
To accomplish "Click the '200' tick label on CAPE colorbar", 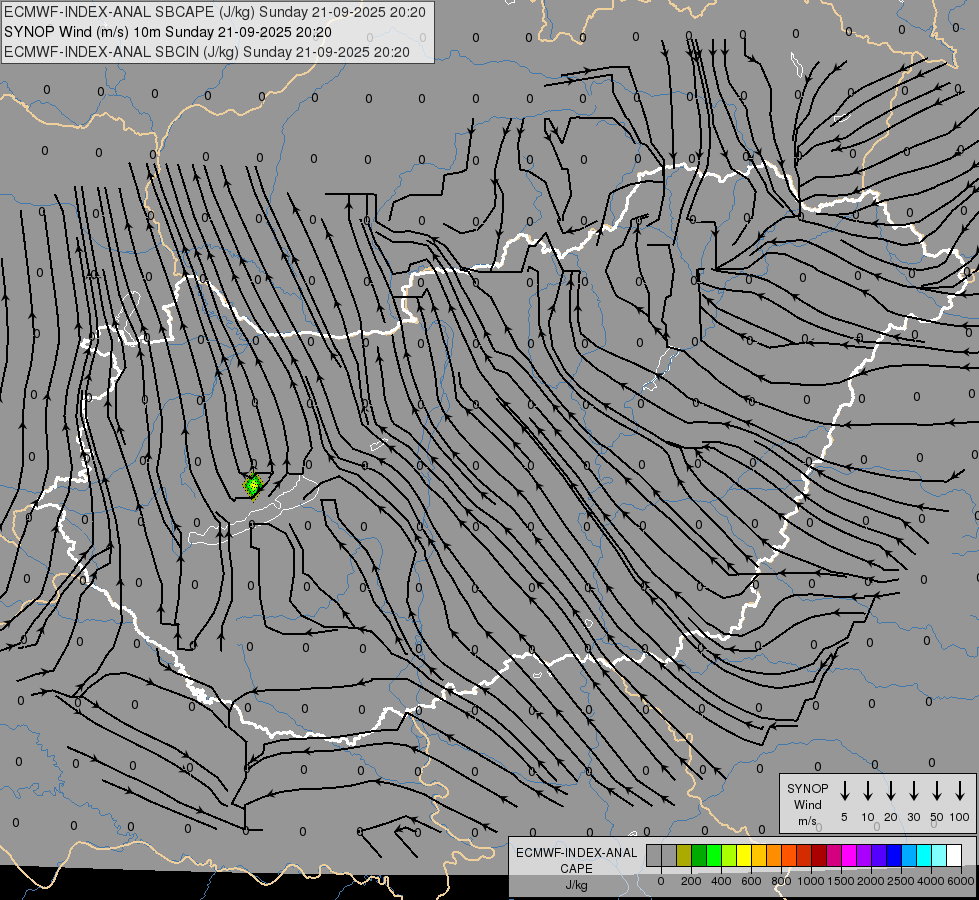I will click(x=691, y=881).
